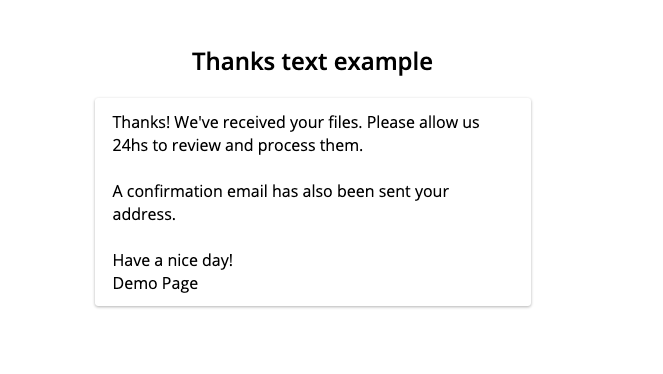This screenshot has width=663, height=374.
Task: Click the word "example" in the heading
Action: pyautogui.click(x=383, y=63)
